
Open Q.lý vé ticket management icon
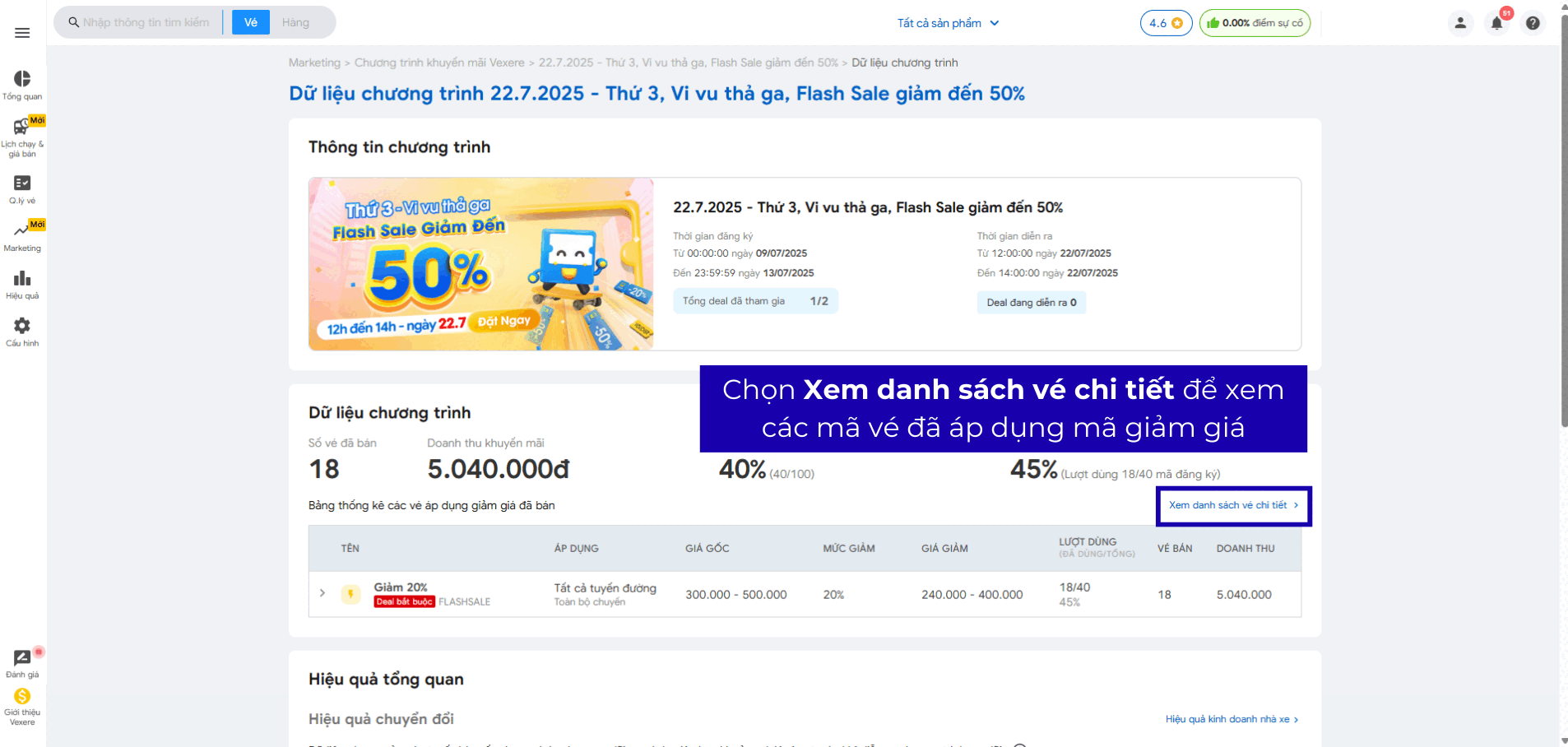22,183
